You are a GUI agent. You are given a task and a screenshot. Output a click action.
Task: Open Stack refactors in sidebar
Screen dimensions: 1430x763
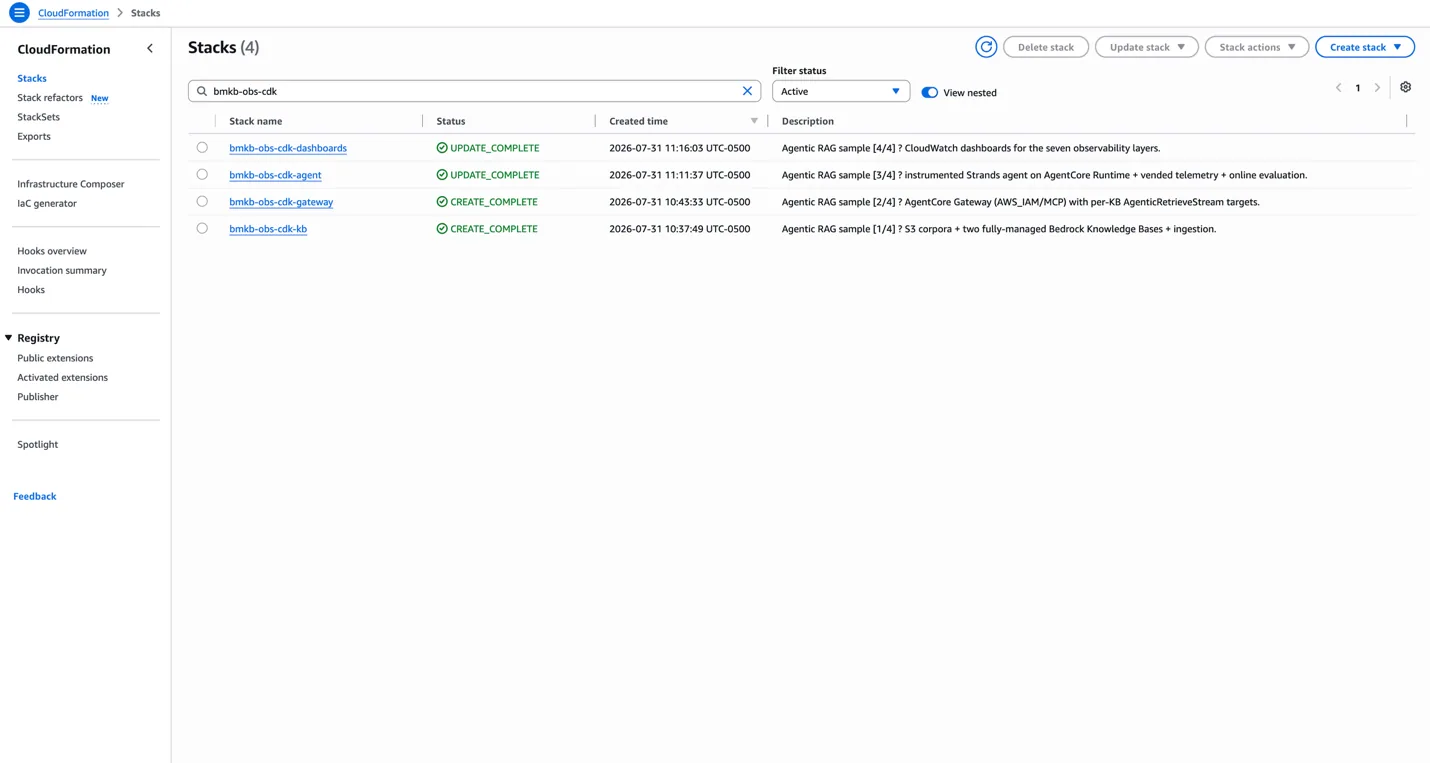(50, 98)
